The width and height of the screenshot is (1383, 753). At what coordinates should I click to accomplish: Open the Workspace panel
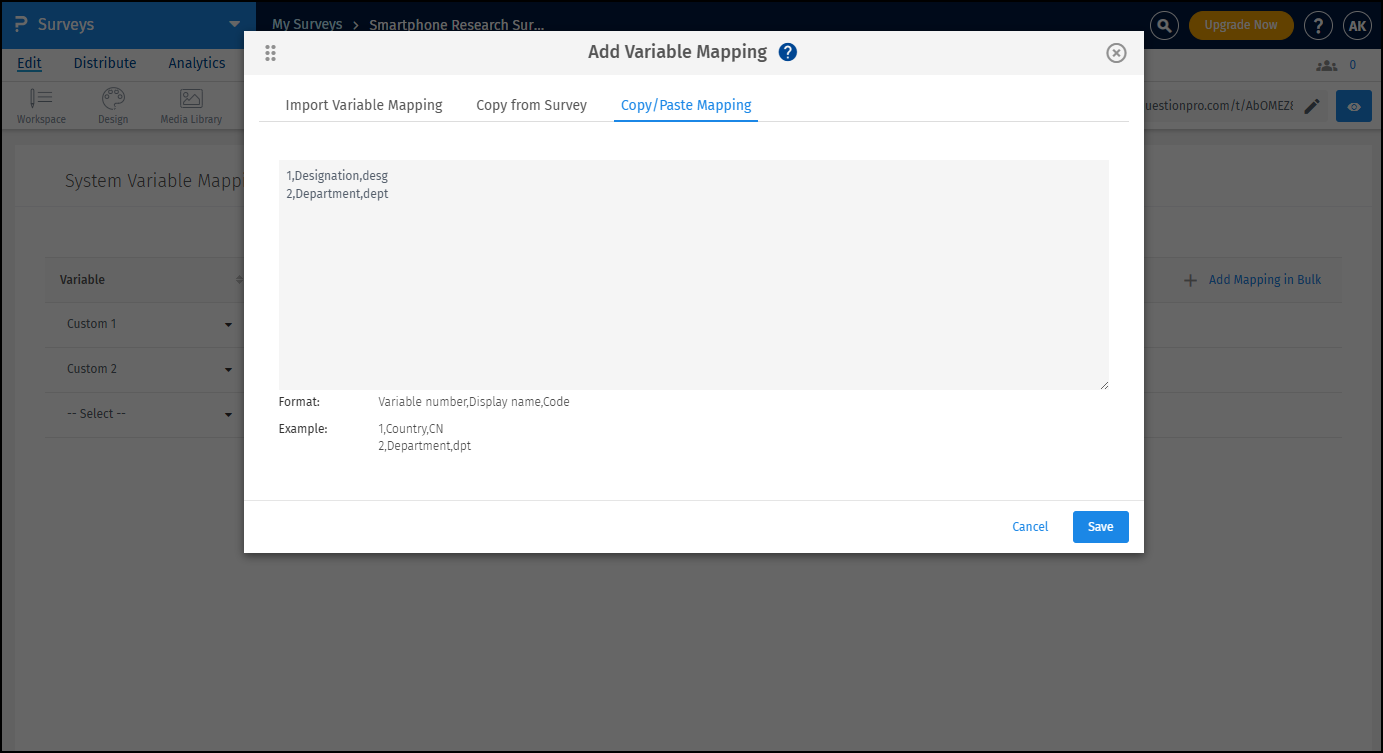[41, 105]
